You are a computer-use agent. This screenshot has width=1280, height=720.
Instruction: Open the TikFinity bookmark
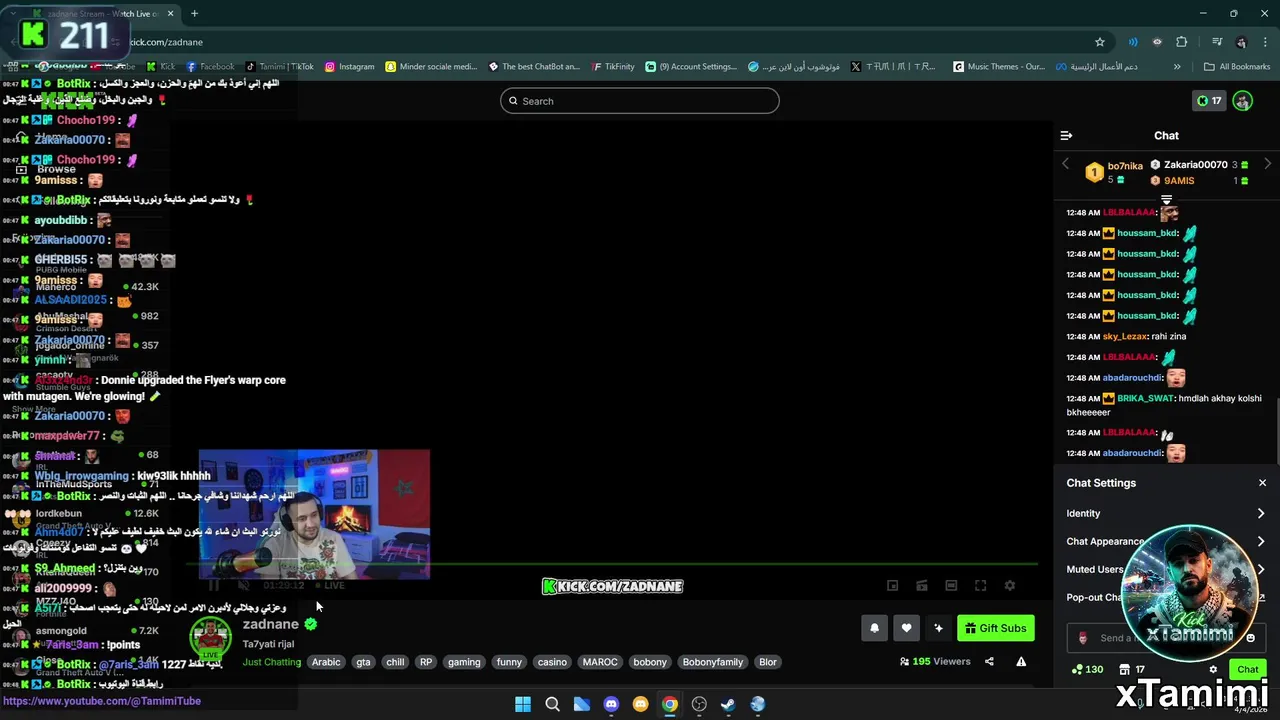[612, 67]
